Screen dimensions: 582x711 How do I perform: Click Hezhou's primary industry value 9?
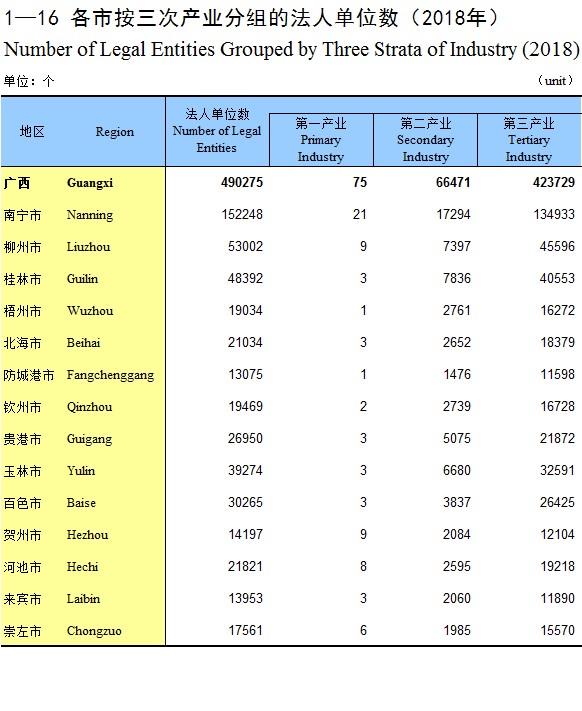363,535
